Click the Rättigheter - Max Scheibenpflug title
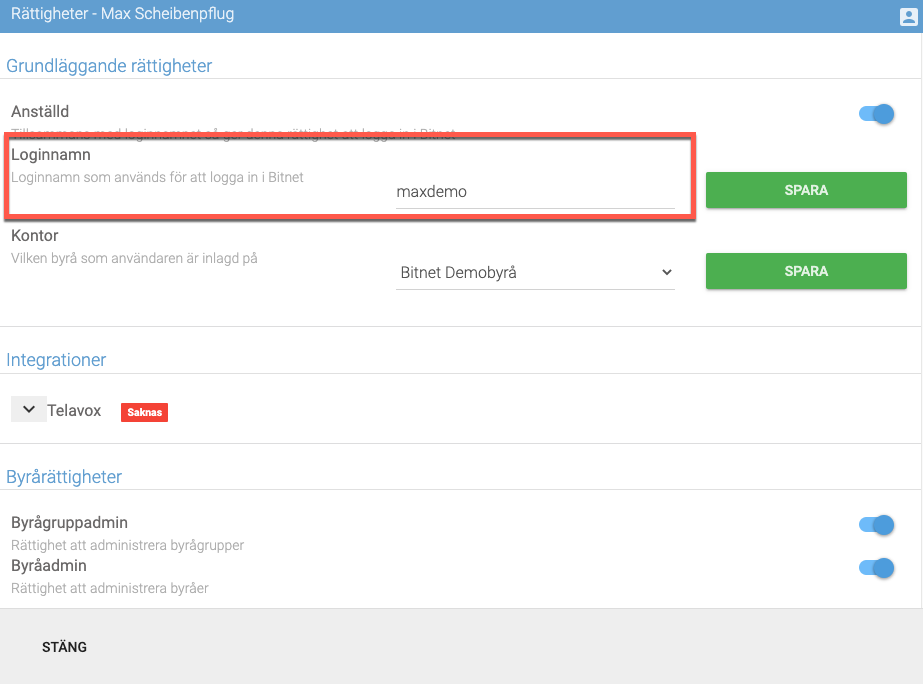This screenshot has width=923, height=684. pyautogui.click(x=122, y=14)
